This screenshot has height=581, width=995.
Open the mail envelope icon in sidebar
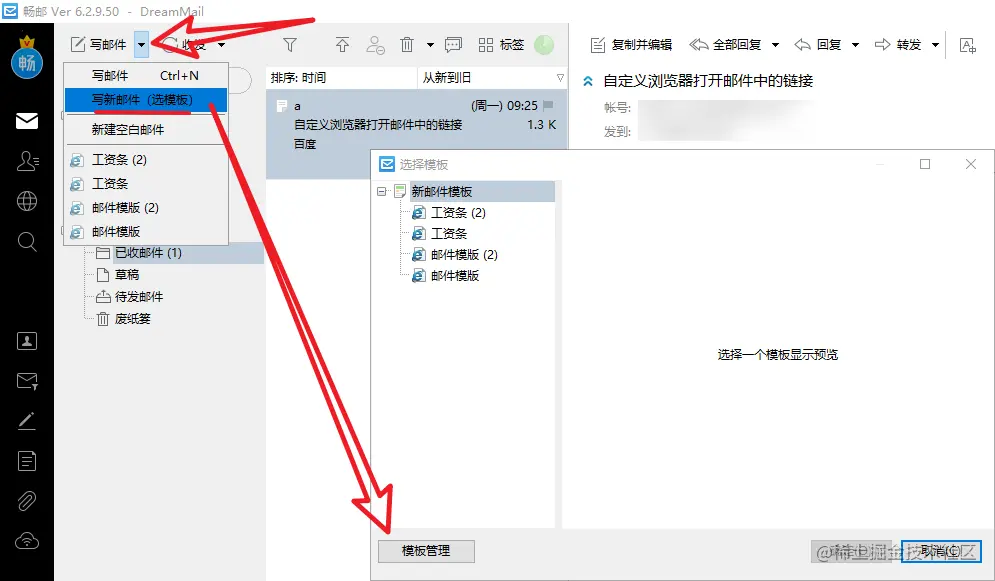point(27,121)
